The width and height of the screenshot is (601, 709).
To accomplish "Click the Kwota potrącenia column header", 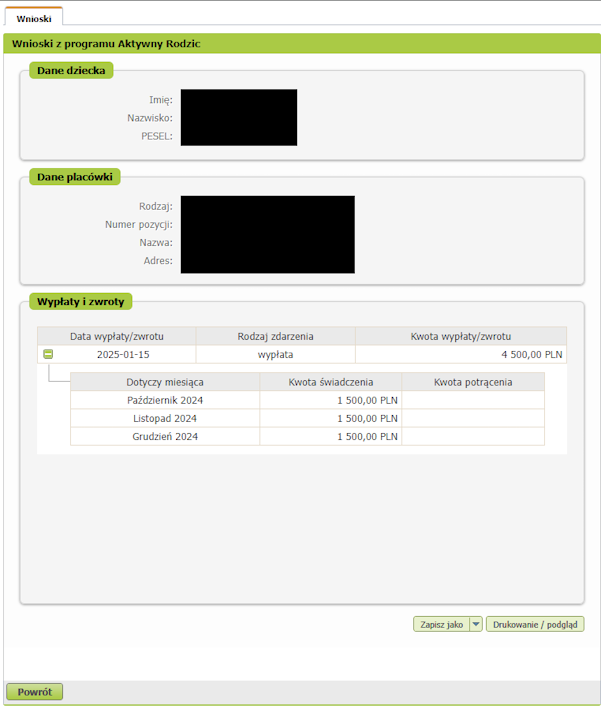I will click(473, 382).
